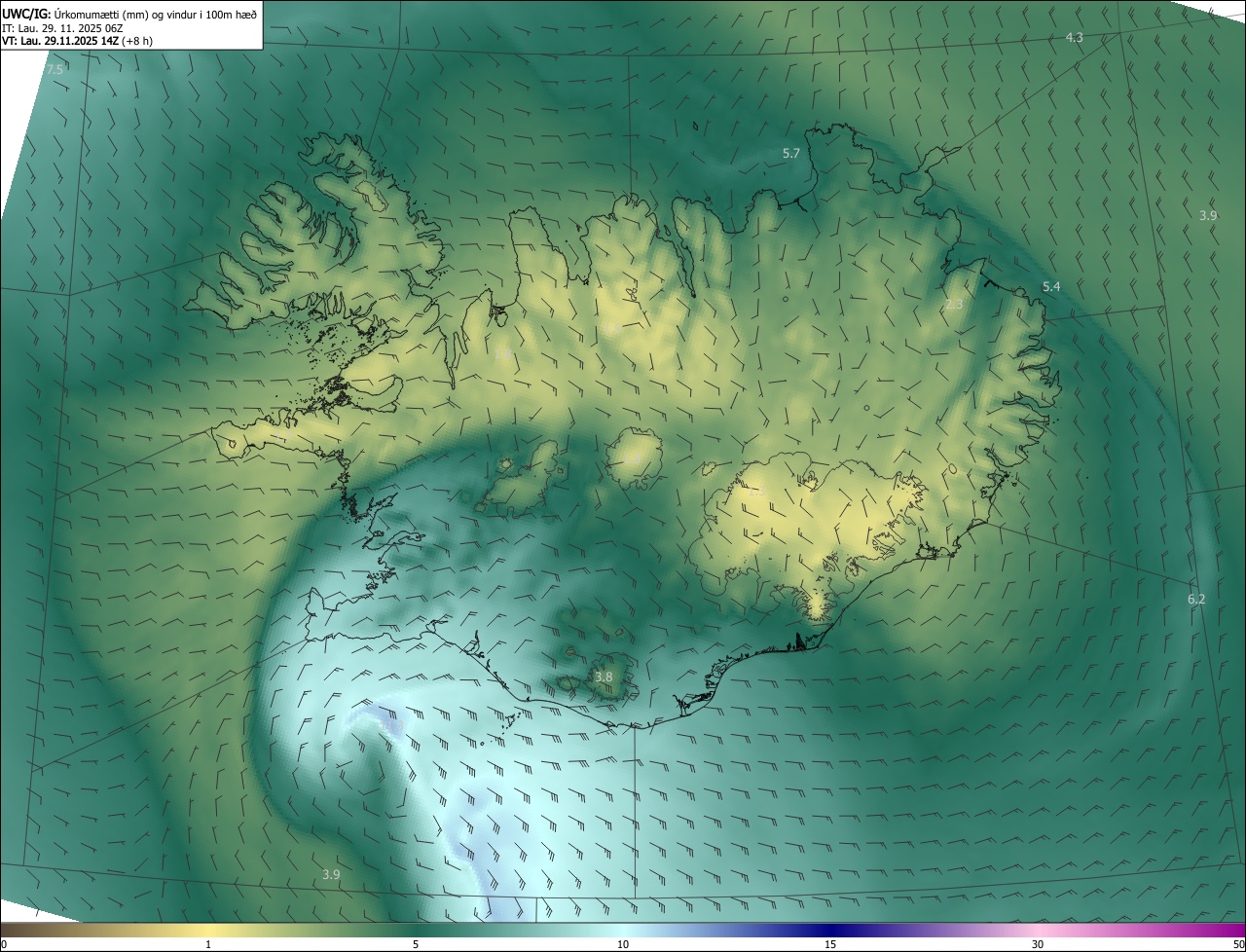Click the '5.7' value label near the north coast
1246x952 pixels.
(791, 154)
